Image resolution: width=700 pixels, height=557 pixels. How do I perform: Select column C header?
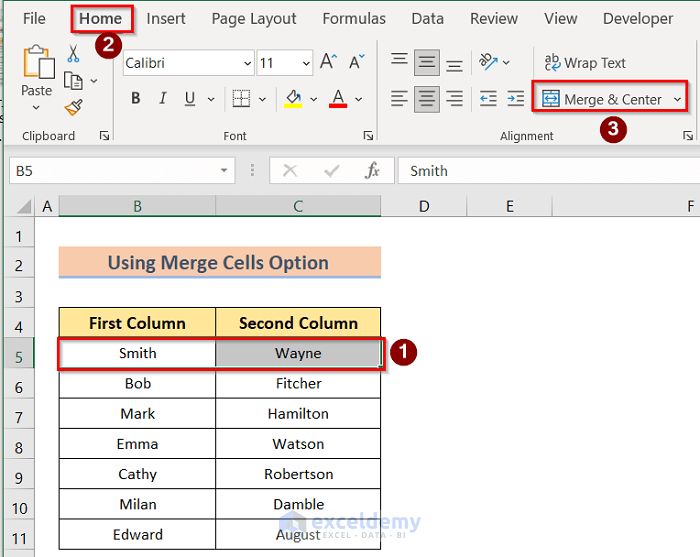point(298,206)
